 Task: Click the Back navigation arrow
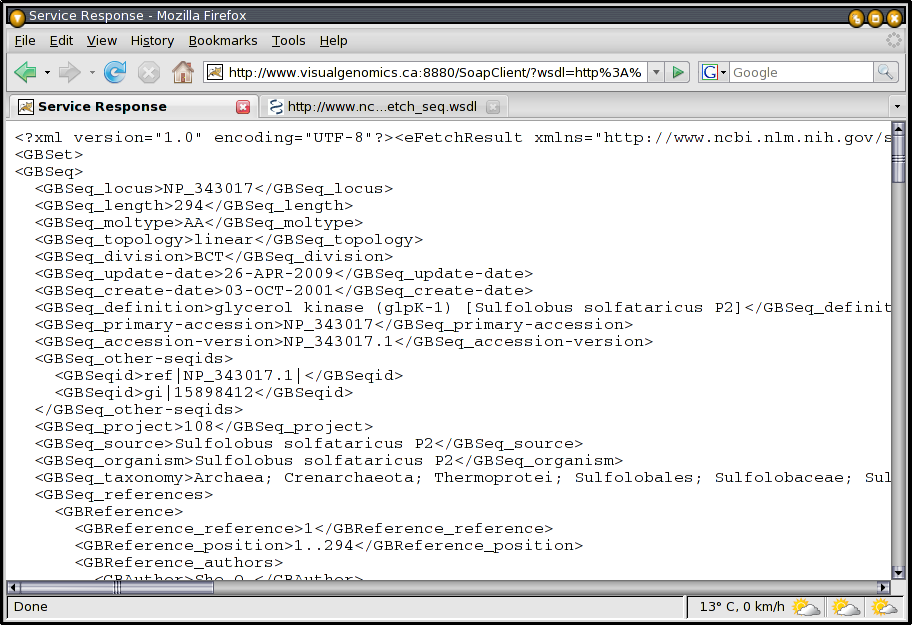click(25, 72)
